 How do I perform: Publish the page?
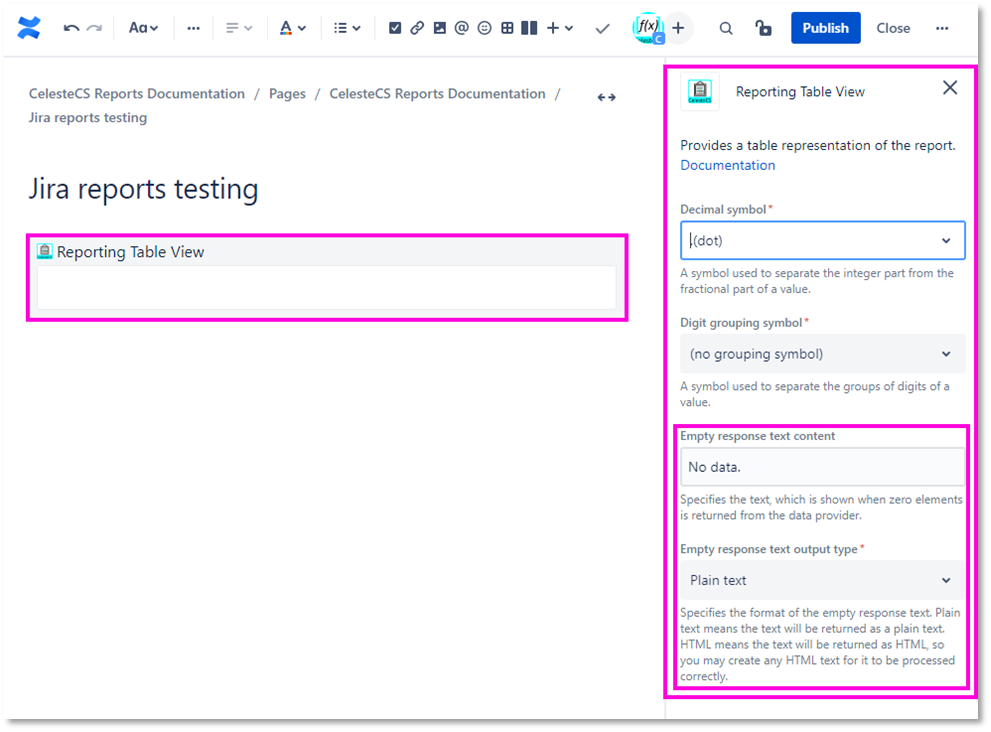(825, 28)
